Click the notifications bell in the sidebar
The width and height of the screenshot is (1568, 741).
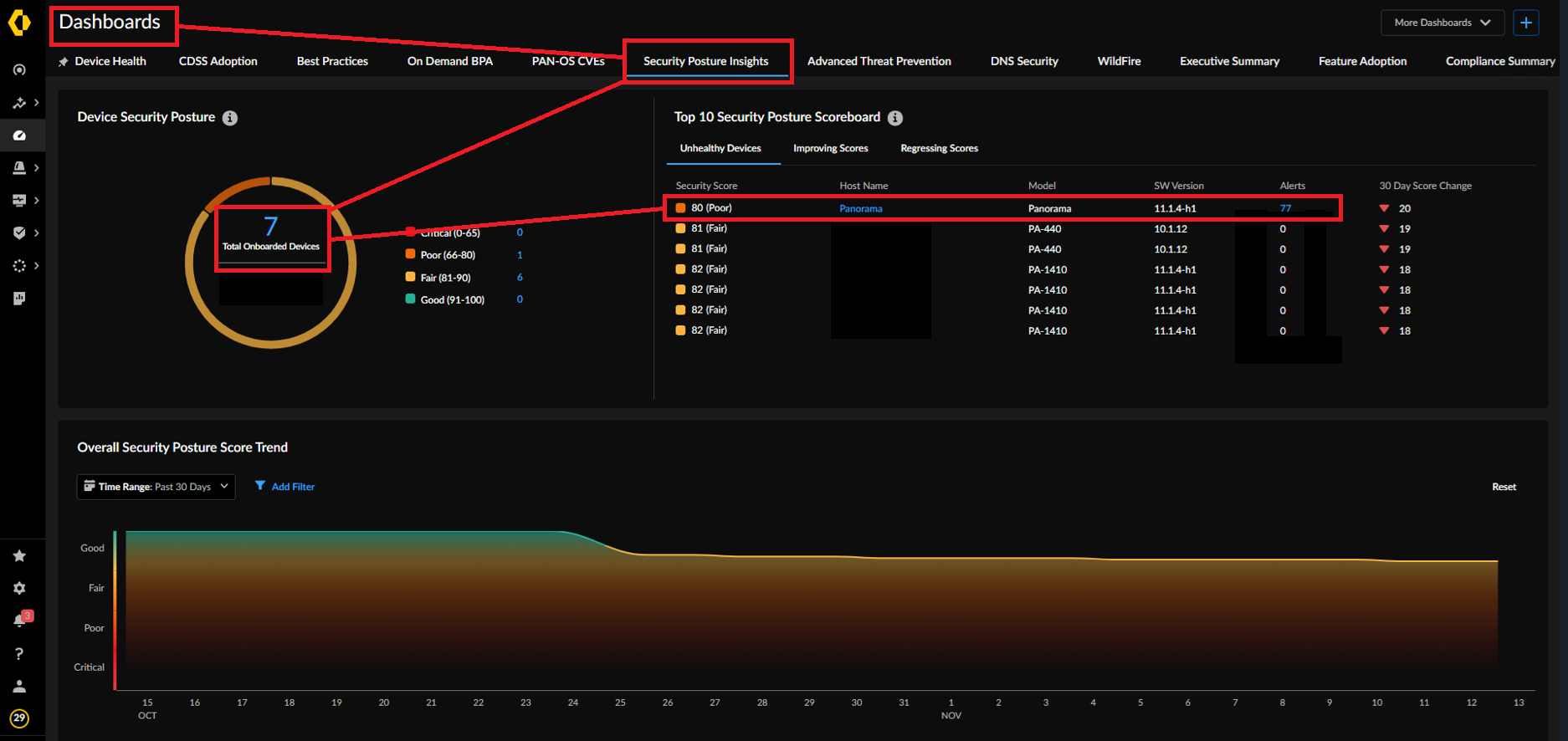pos(19,621)
